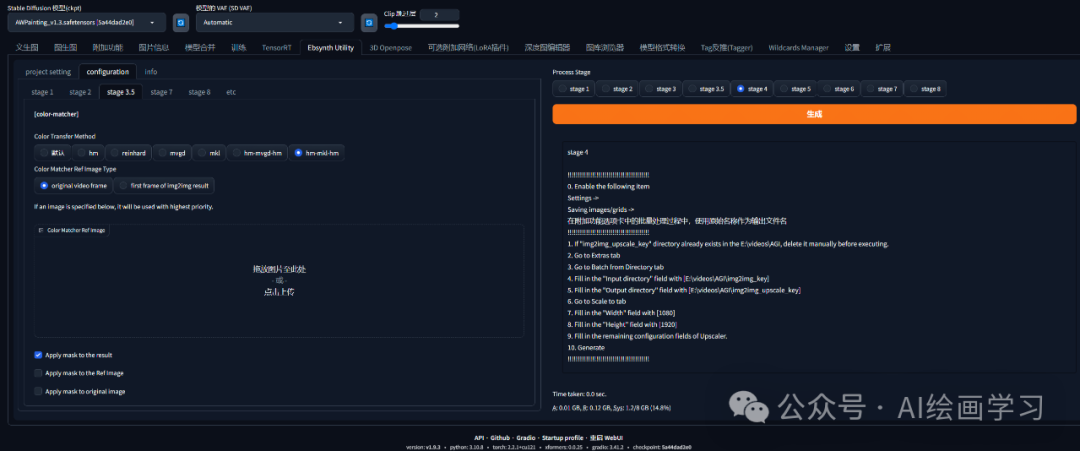Viewport: 1080px width, 451px height.
Task: Select Process Stage stage 1 radio
Action: (573, 89)
